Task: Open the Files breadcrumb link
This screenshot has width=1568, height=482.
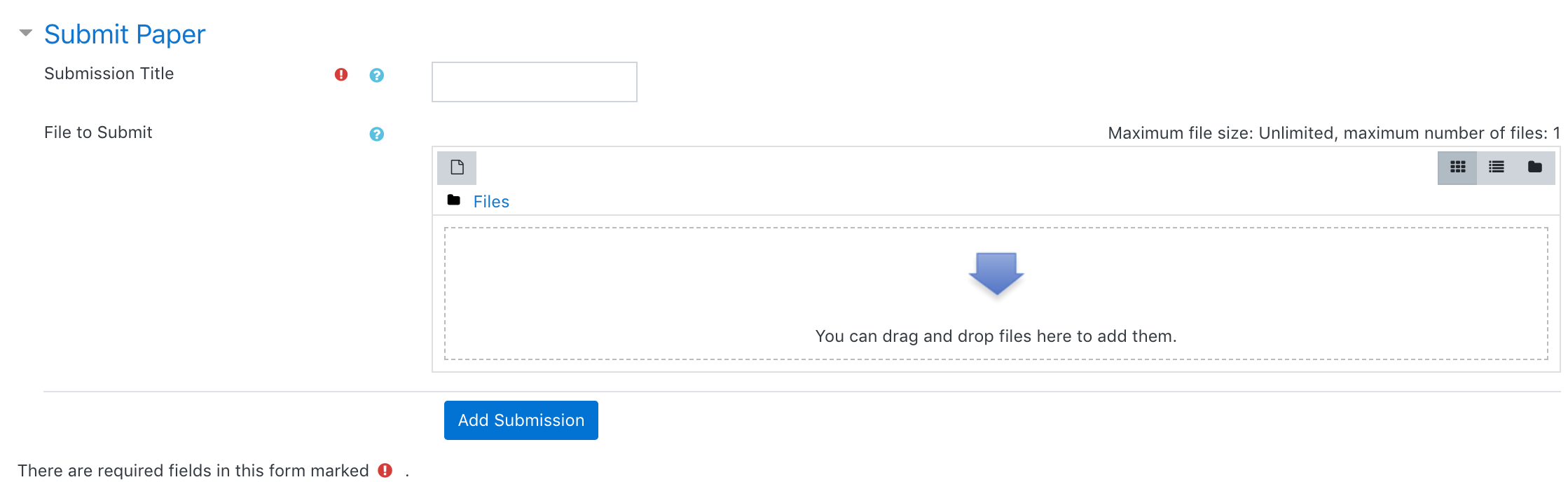Action: [x=491, y=202]
